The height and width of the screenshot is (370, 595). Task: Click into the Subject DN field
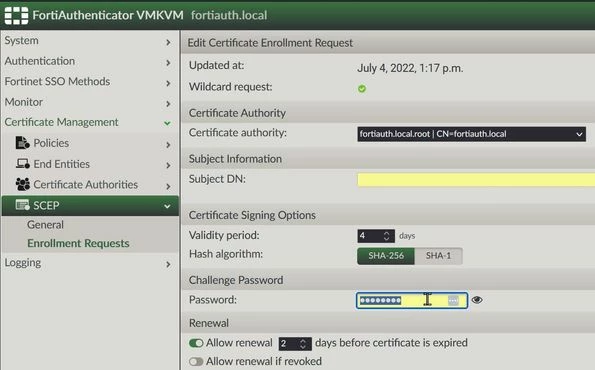click(476, 180)
